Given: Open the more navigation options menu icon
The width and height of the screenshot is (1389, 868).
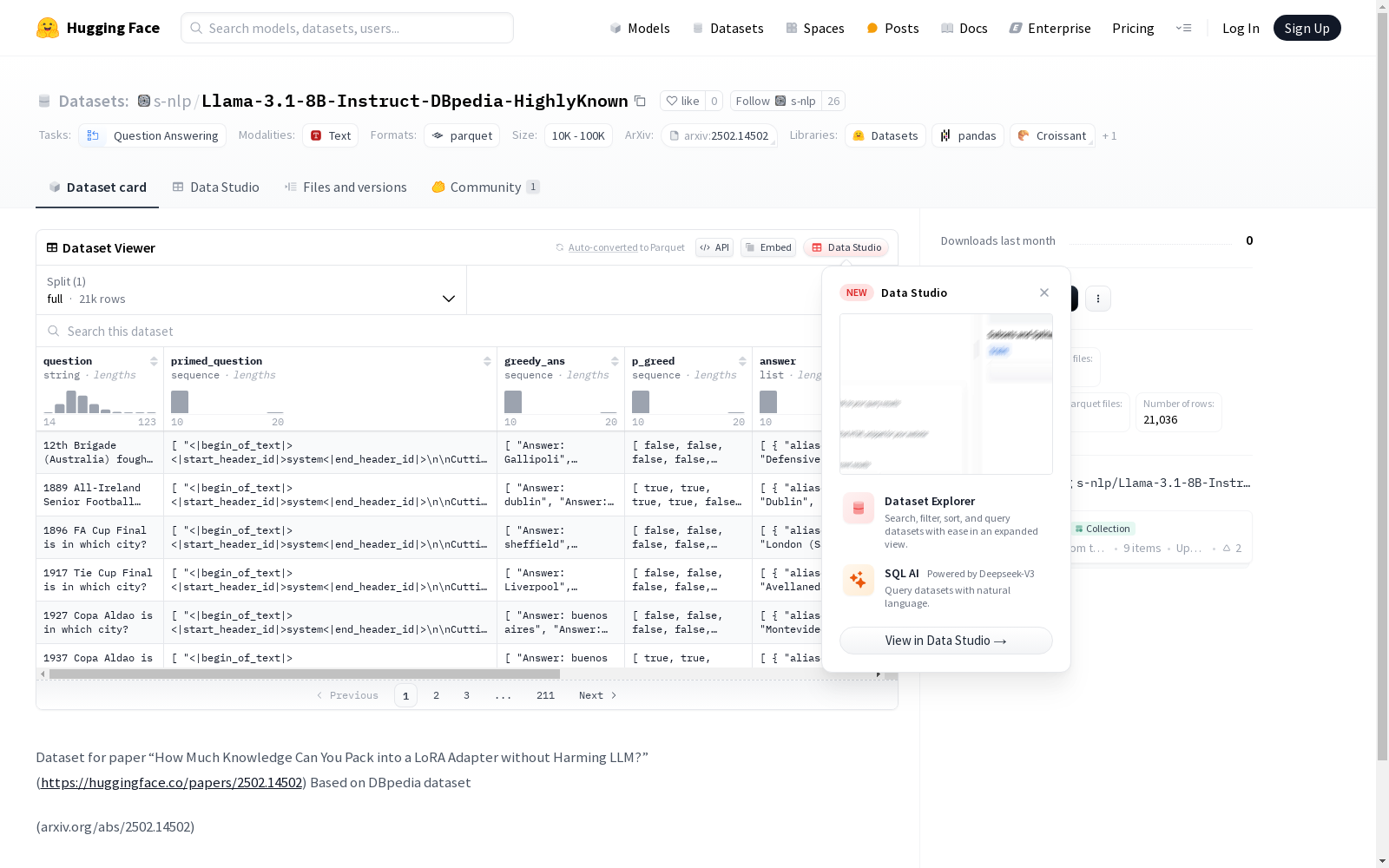Looking at the screenshot, I should click(1183, 28).
